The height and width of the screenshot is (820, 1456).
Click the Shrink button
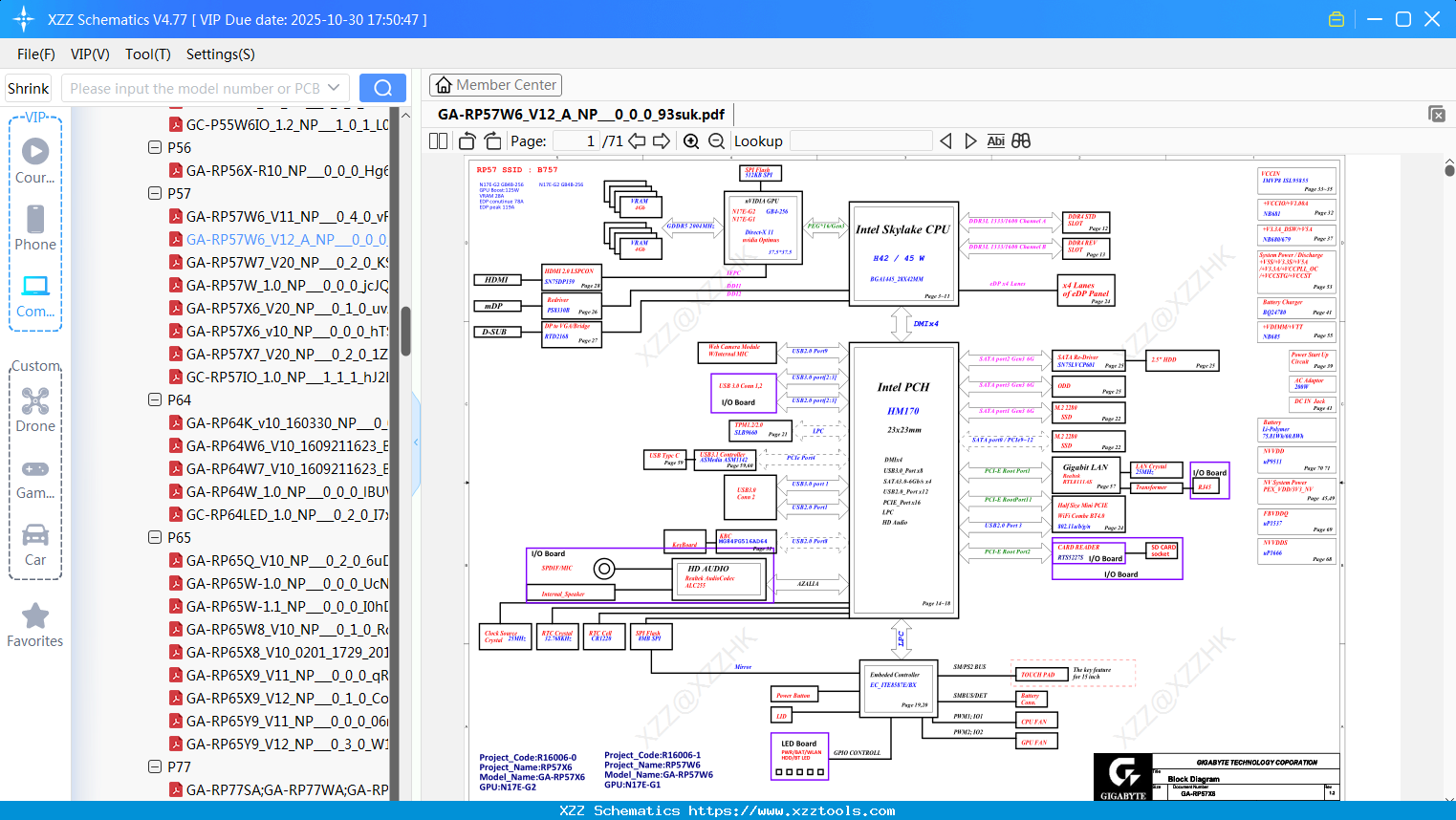click(28, 88)
